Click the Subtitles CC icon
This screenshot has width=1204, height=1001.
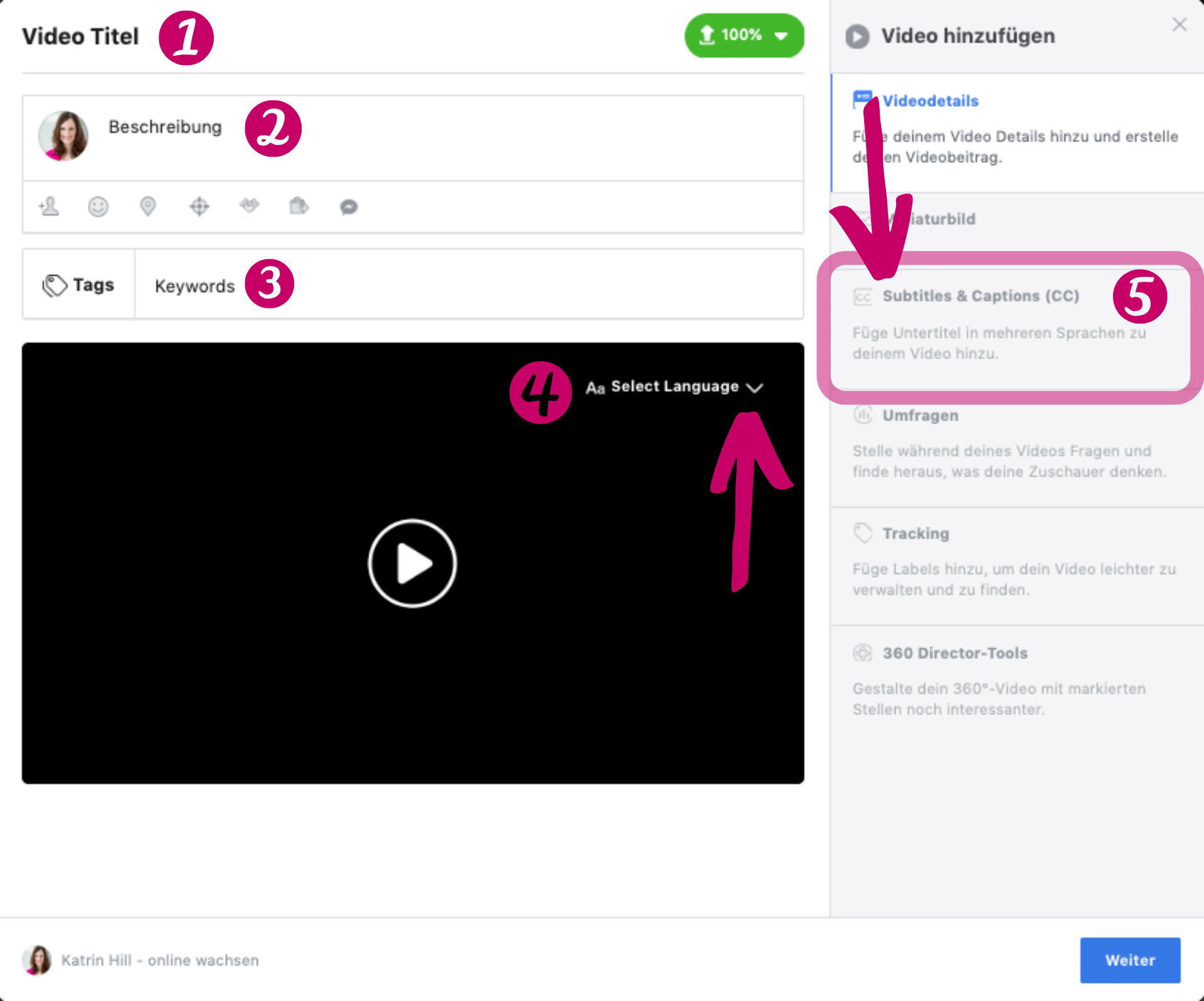pos(863,296)
